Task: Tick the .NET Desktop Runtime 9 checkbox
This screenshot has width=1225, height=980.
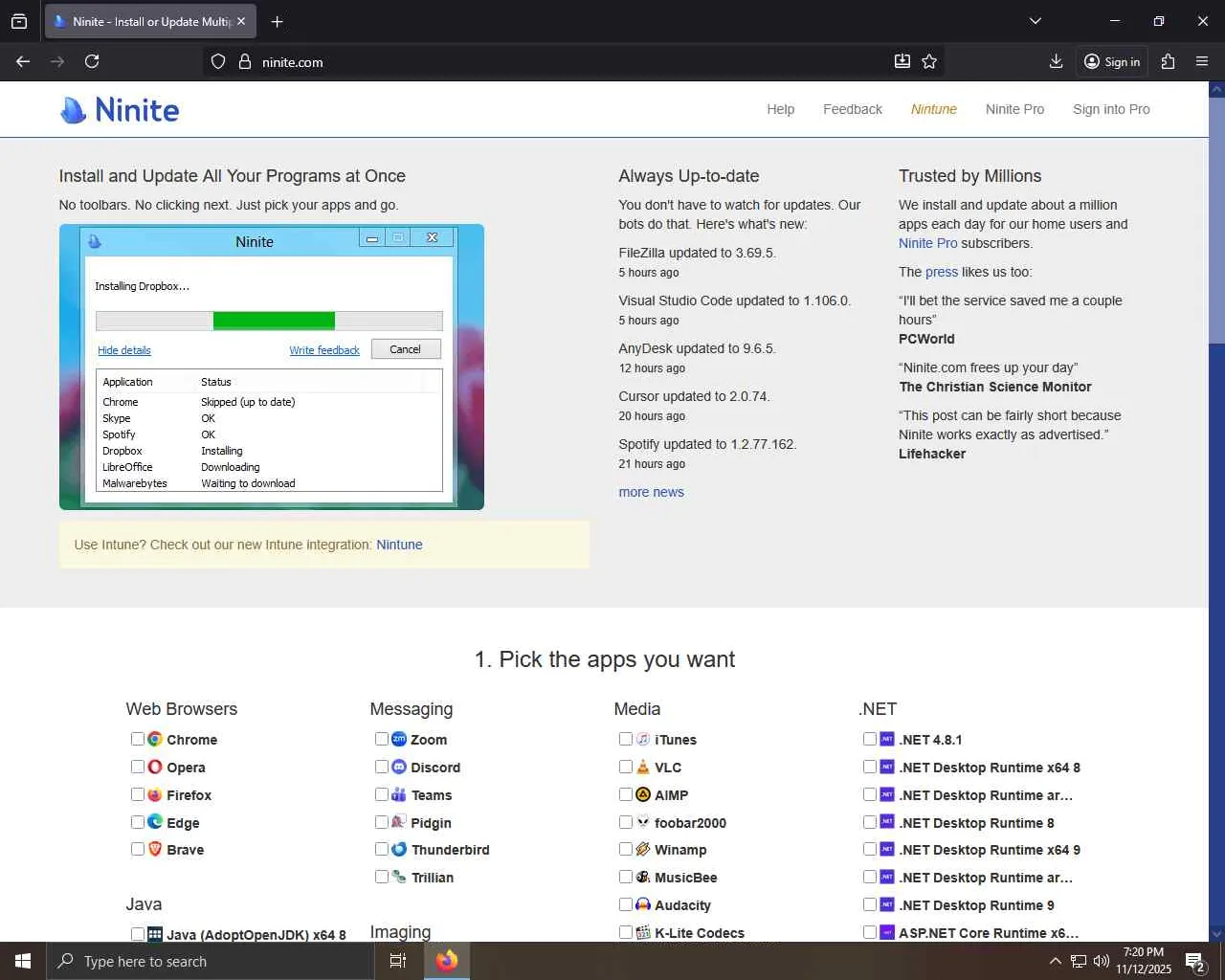Action: click(870, 904)
